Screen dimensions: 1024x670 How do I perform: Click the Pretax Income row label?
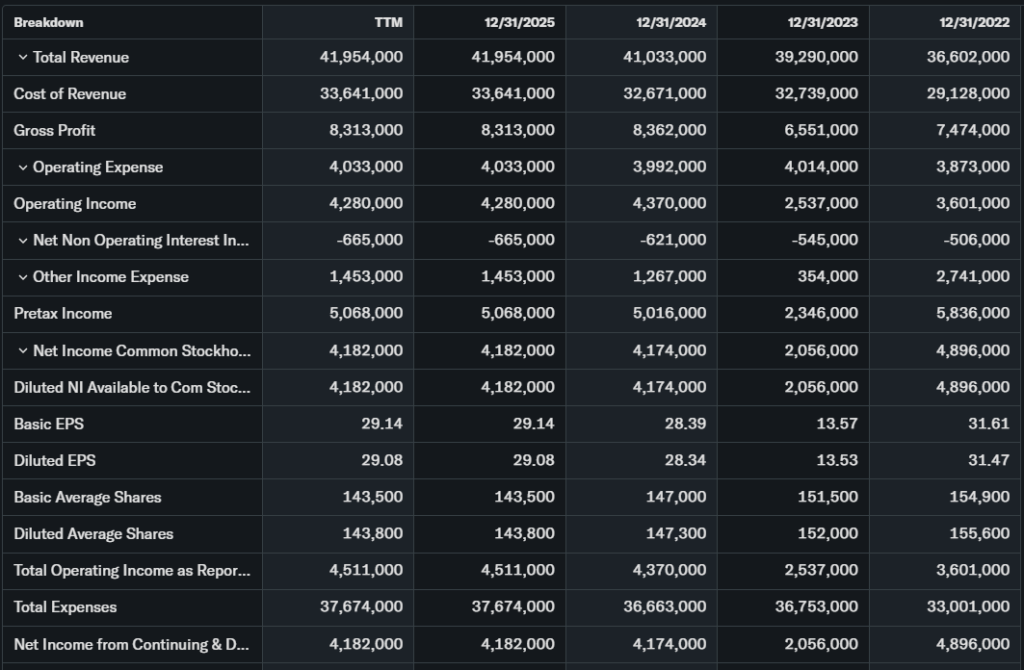(x=63, y=314)
